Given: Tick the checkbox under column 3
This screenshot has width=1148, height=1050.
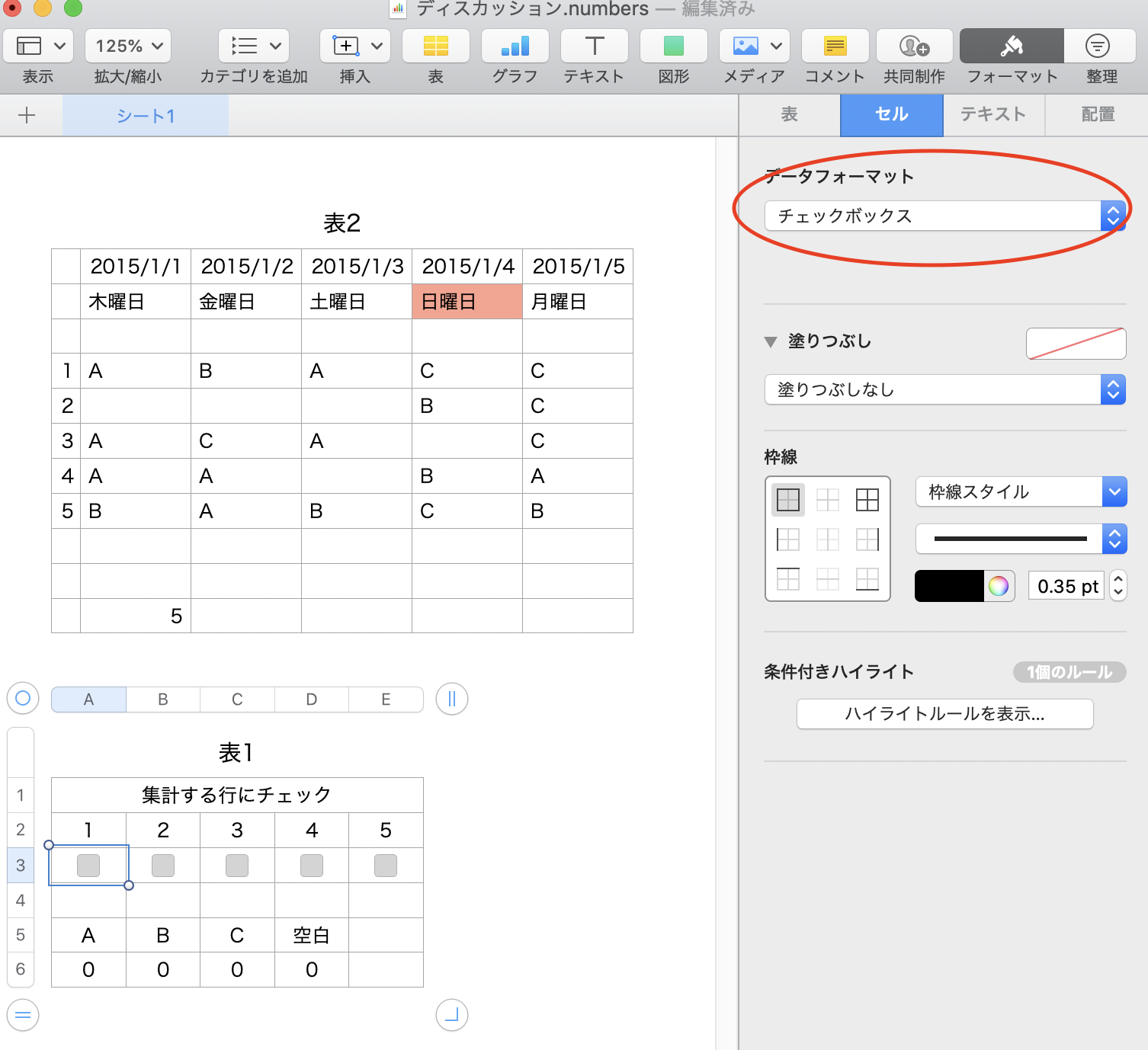Looking at the screenshot, I should click(237, 866).
